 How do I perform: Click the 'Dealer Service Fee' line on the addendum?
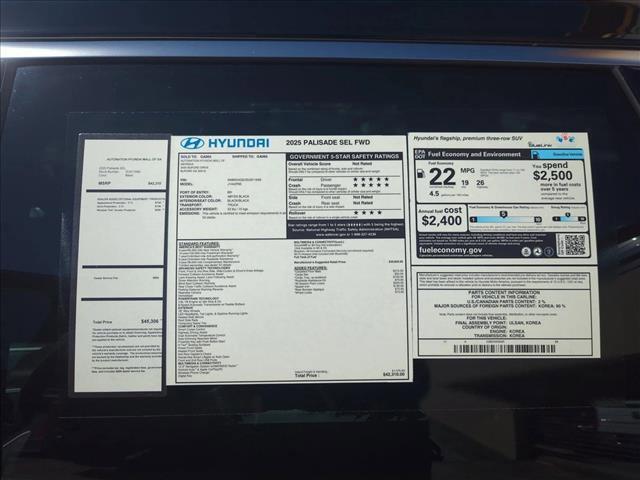126,278
